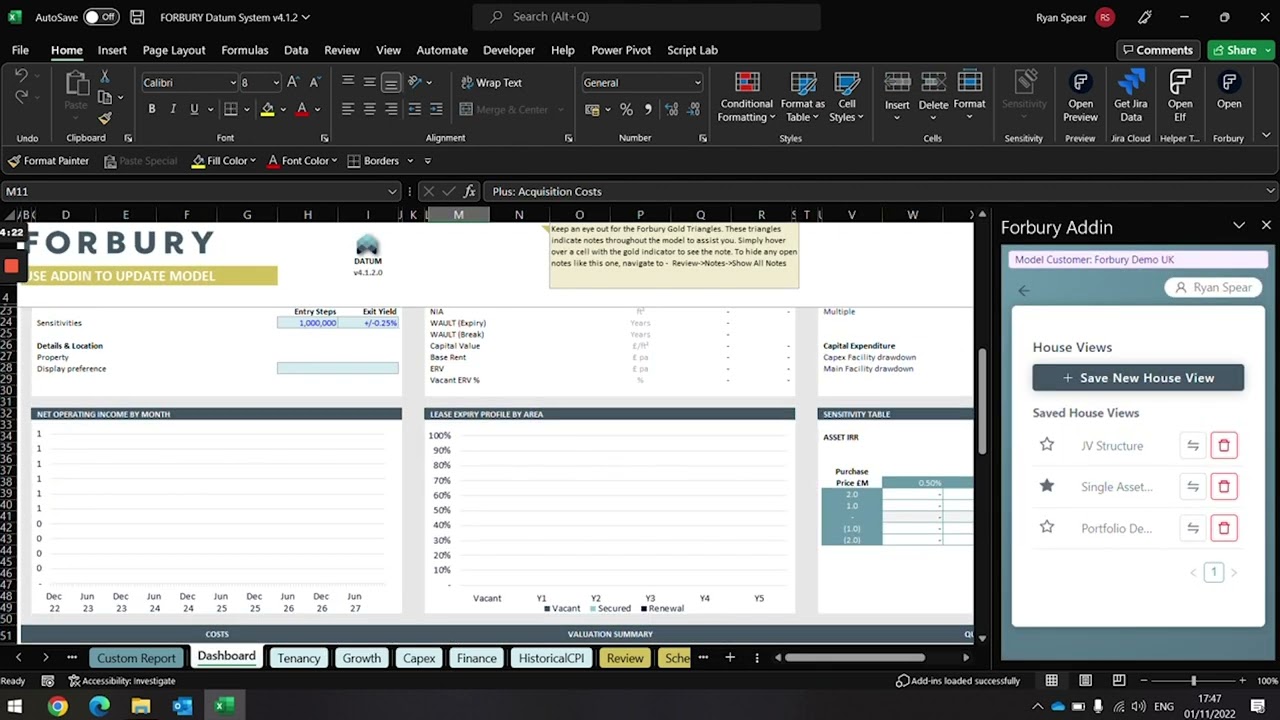Open Google Chrome from taskbar
This screenshot has height=720, width=1280.
click(57, 706)
